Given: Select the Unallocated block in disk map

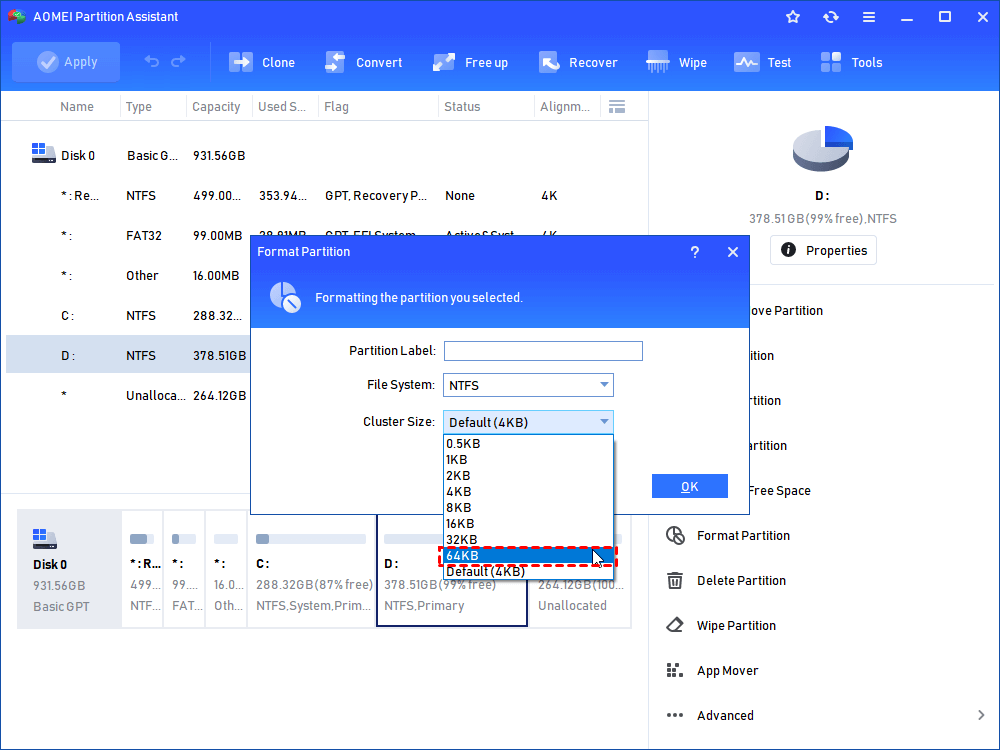Looking at the screenshot, I should [x=580, y=569].
